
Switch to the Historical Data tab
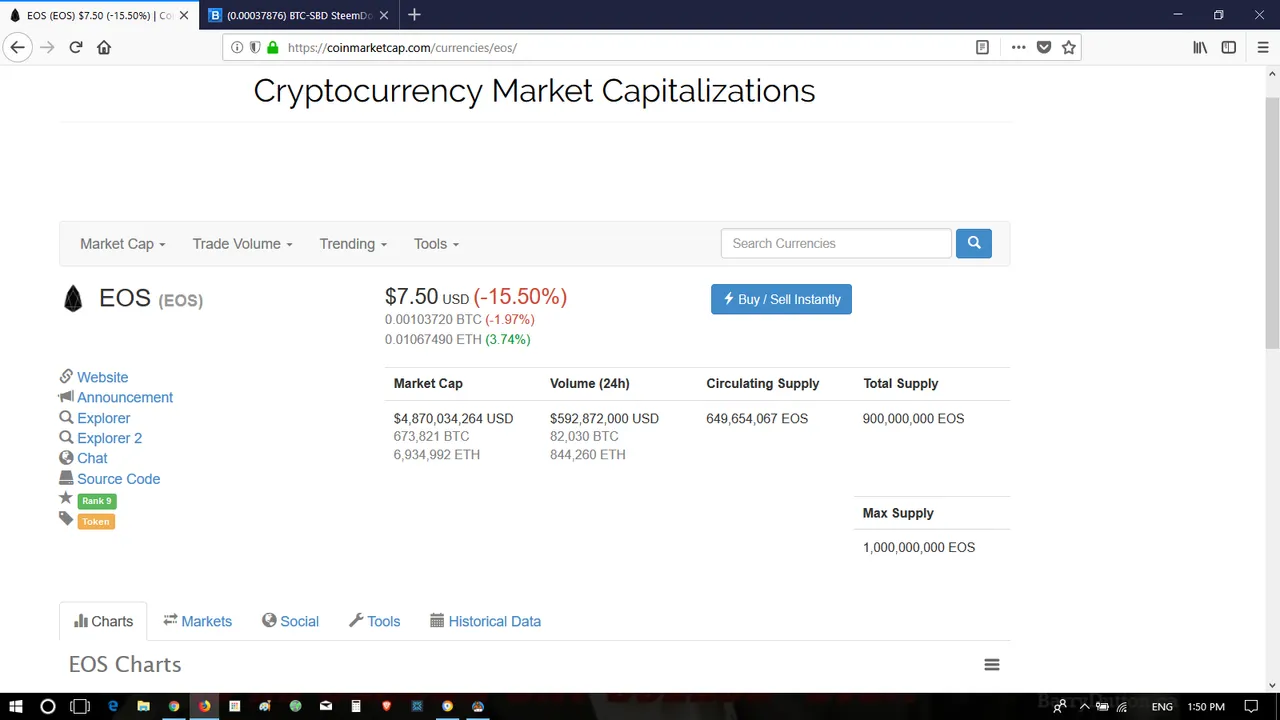point(485,621)
